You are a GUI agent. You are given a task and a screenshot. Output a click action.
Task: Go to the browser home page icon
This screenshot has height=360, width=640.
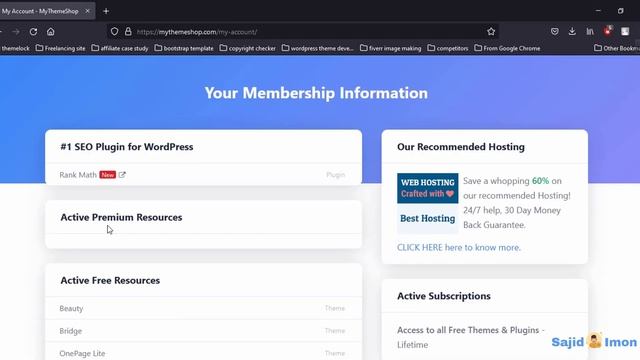(51, 32)
